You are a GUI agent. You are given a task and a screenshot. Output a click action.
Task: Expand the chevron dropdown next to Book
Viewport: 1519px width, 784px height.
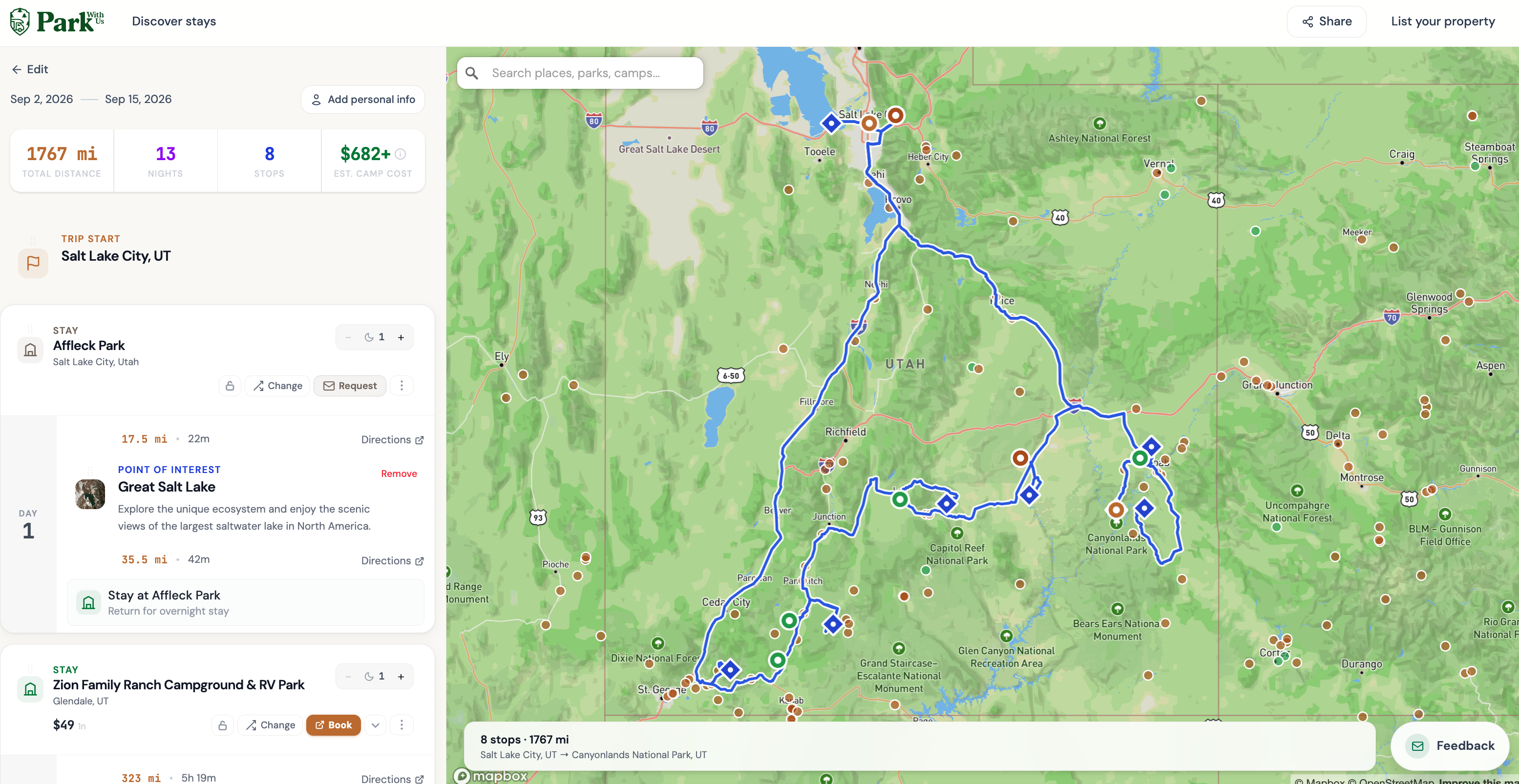pos(376,725)
